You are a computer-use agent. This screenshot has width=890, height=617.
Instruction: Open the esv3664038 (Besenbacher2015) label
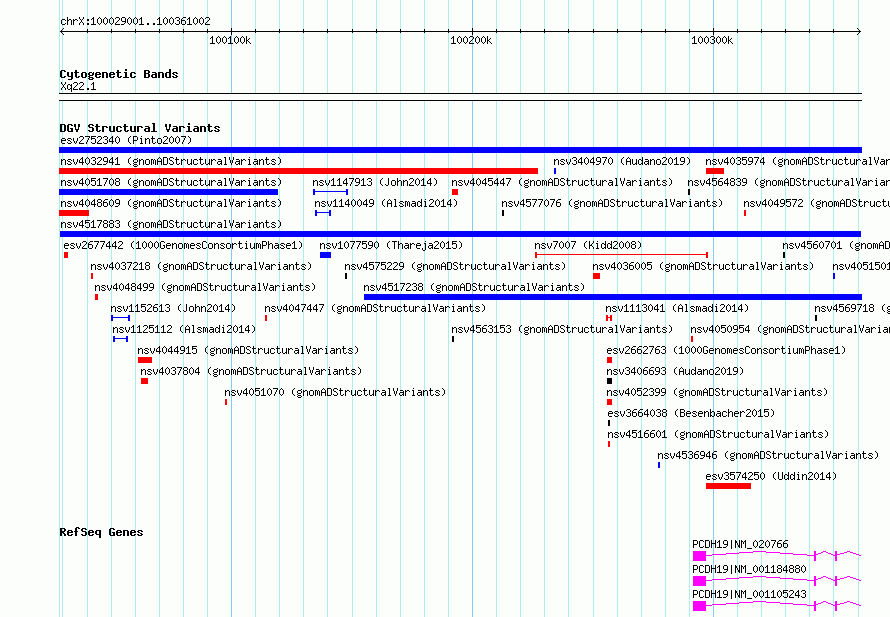691,413
